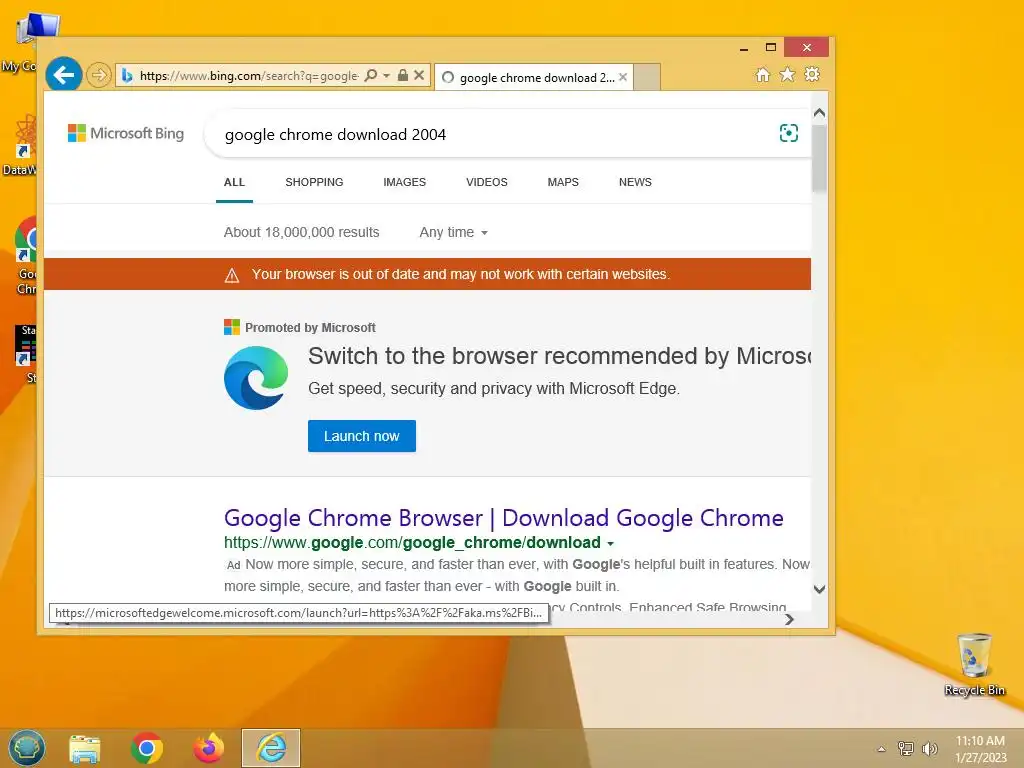Click the address bar search magnifier icon

click(370, 76)
